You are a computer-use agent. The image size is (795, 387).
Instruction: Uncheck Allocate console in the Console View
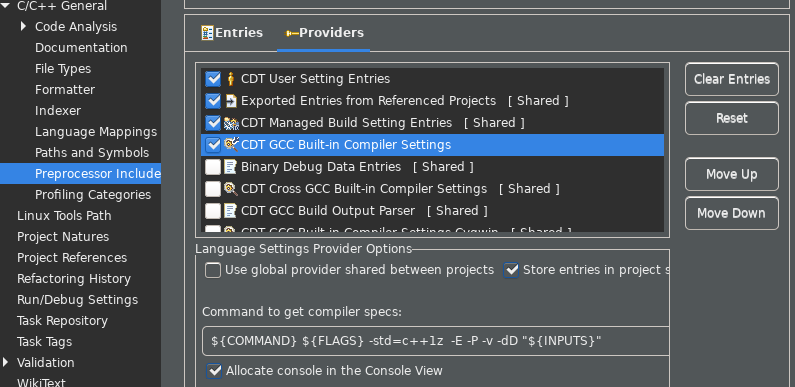pyautogui.click(x=214, y=371)
